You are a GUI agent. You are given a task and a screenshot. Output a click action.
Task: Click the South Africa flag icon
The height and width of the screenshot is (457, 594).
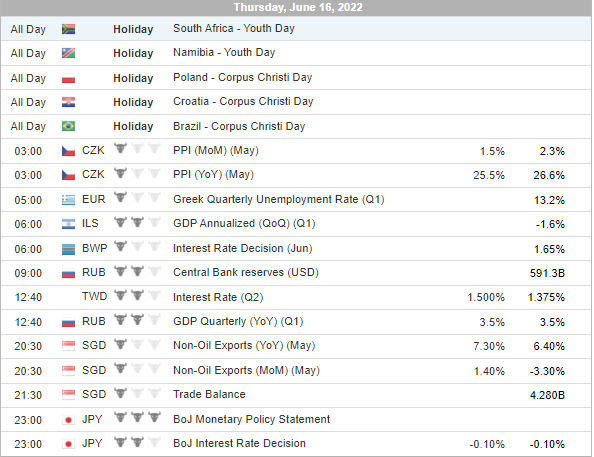(x=68, y=29)
